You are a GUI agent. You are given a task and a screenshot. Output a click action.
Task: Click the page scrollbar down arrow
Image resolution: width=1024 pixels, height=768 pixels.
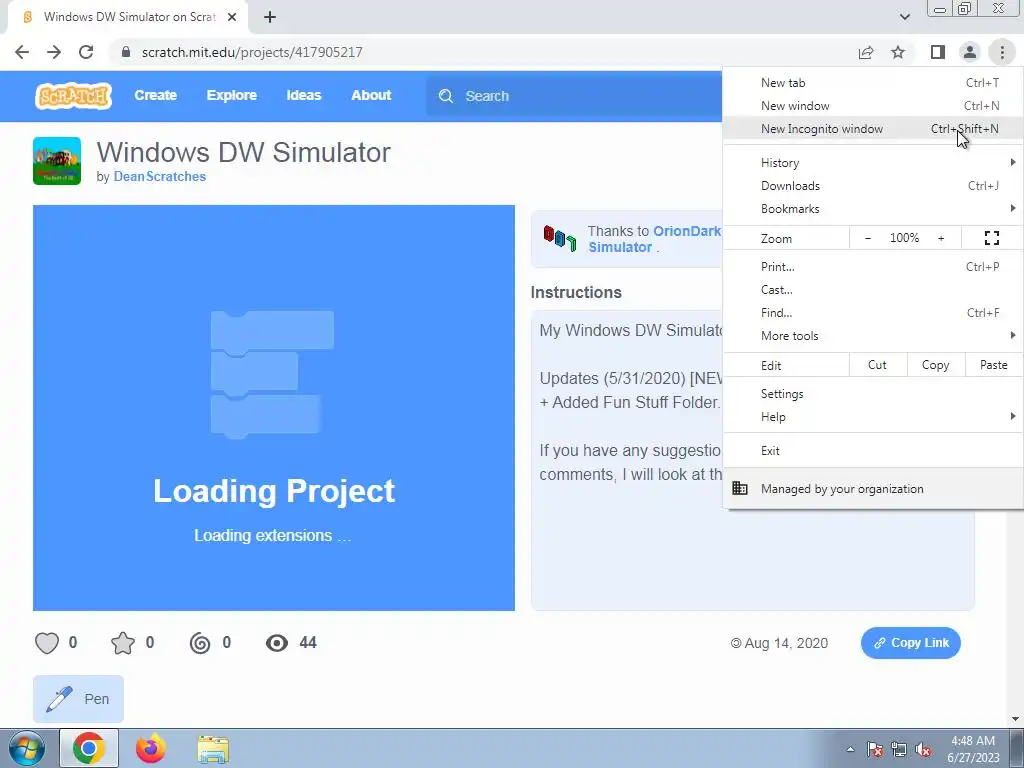pyautogui.click(x=1015, y=720)
